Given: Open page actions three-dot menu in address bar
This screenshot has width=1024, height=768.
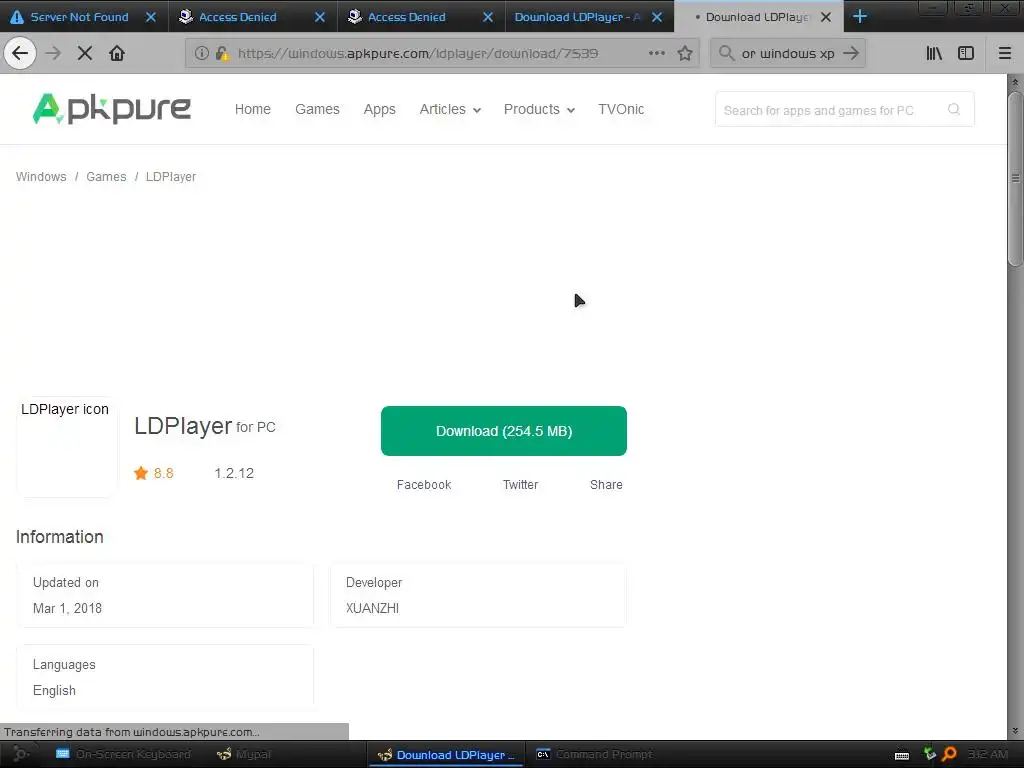Looking at the screenshot, I should click(656, 53).
